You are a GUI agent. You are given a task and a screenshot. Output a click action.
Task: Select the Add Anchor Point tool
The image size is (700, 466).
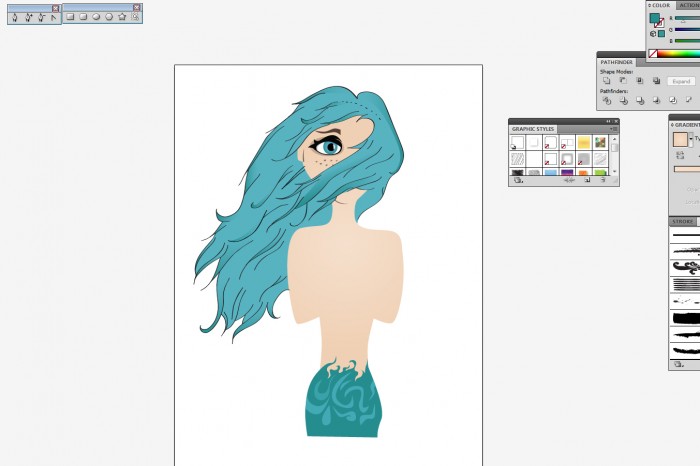(x=28, y=17)
